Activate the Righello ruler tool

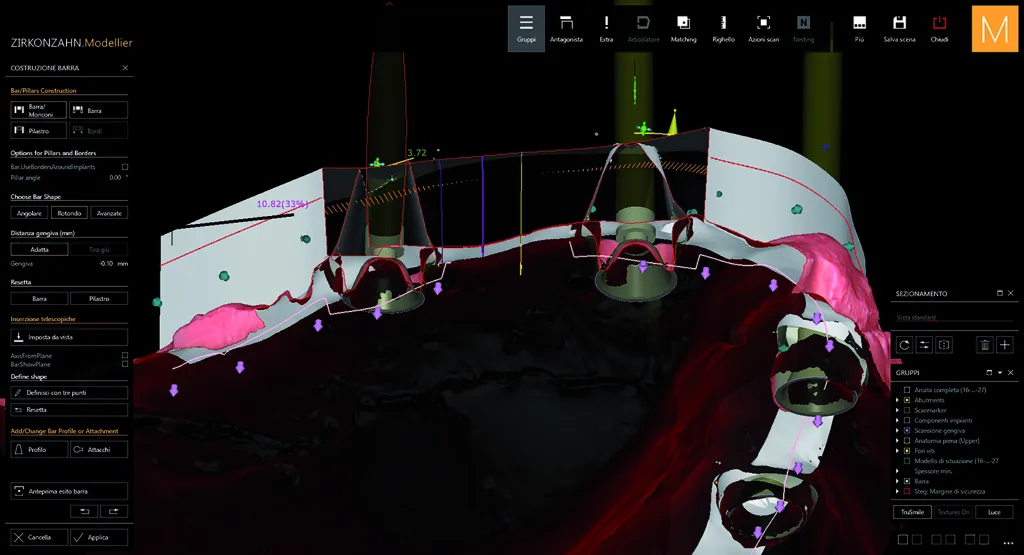(723, 28)
